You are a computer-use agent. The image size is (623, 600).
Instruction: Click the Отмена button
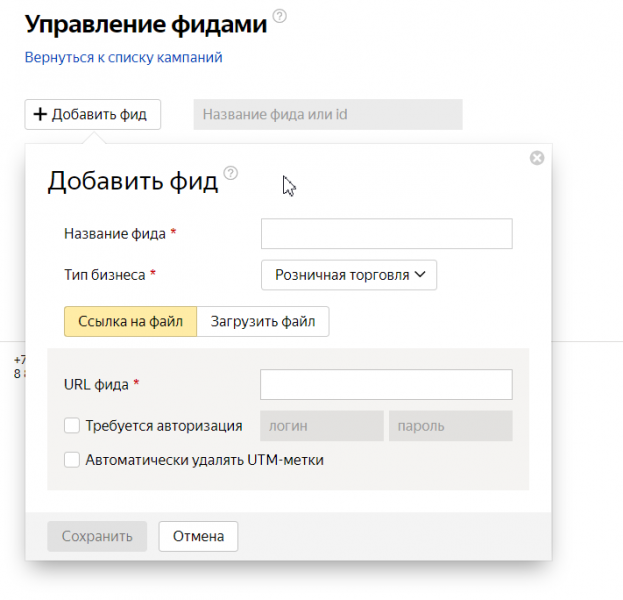point(198,536)
